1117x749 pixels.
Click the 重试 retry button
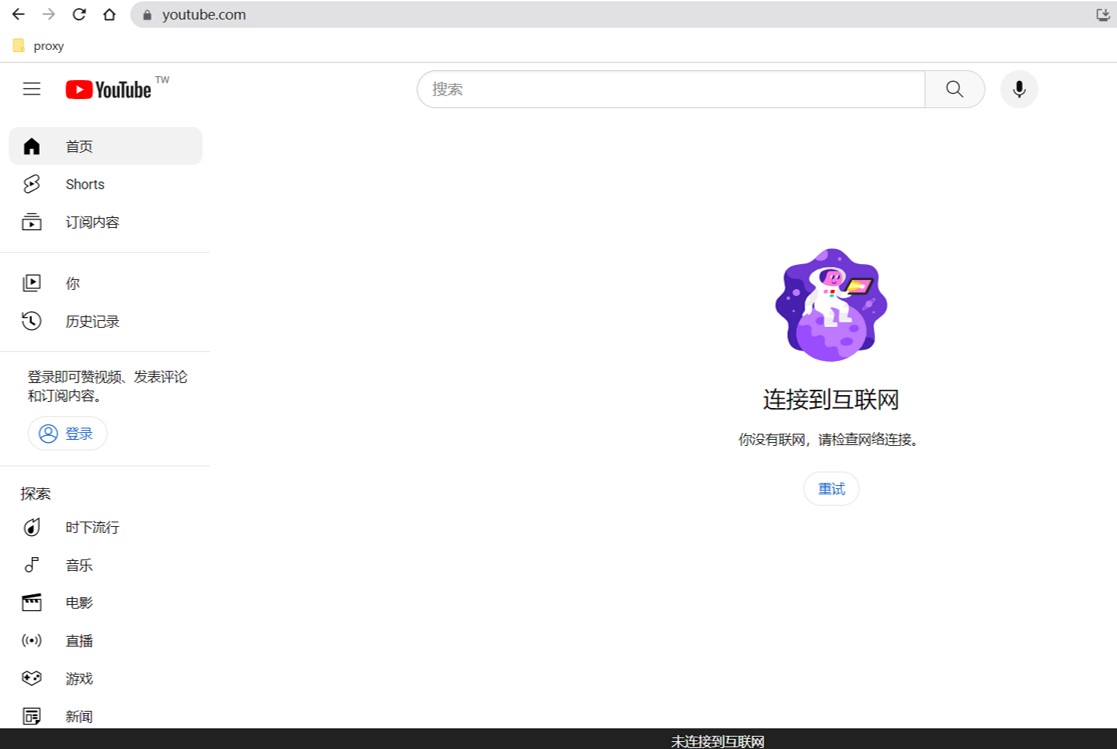click(831, 489)
